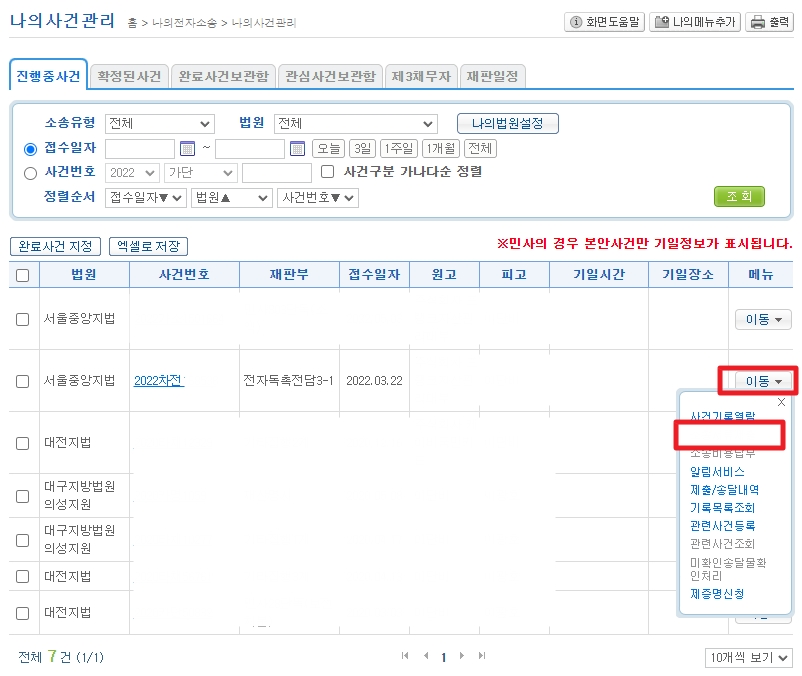Set date range to 오늘
Image resolution: width=802 pixels, height=676 pixels.
[328, 149]
